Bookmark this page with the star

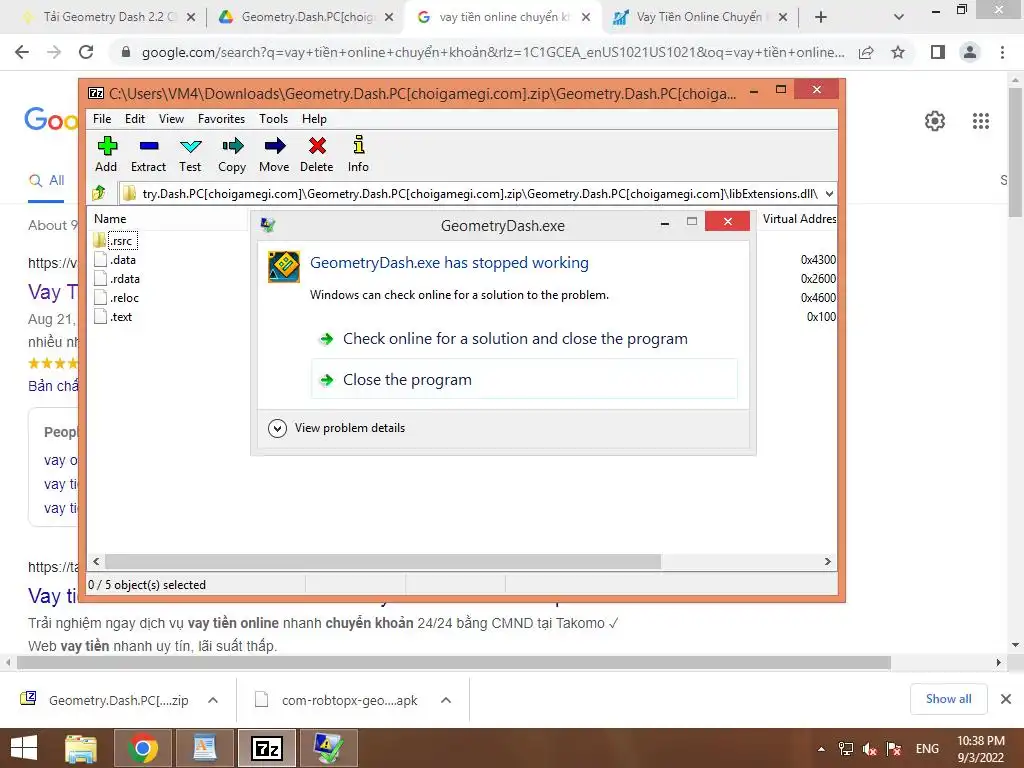(898, 52)
